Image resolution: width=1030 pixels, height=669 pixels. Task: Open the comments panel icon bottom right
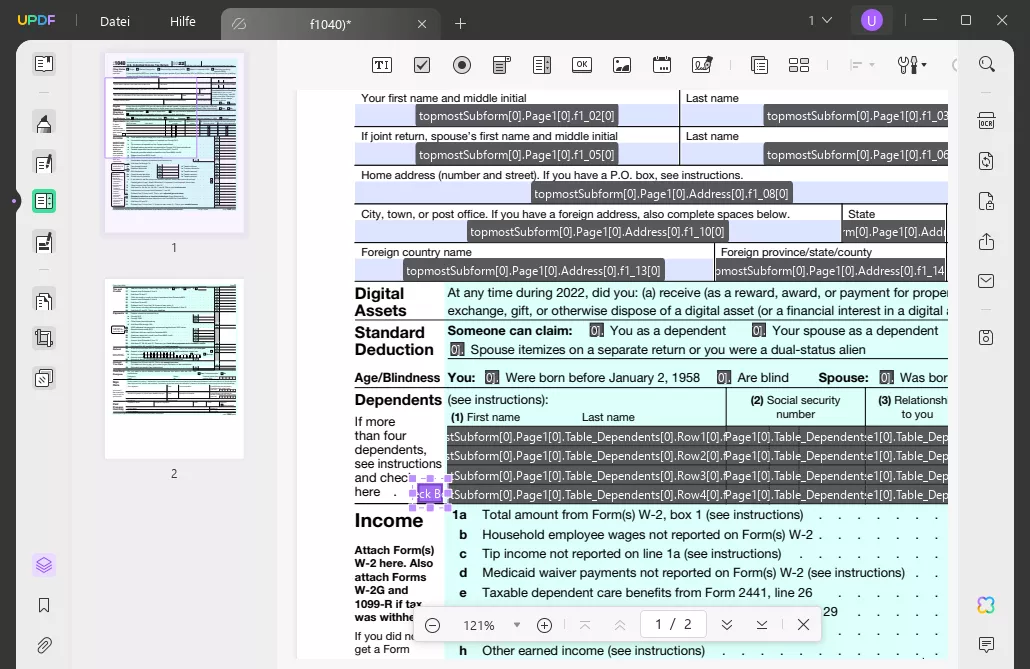tap(986, 644)
